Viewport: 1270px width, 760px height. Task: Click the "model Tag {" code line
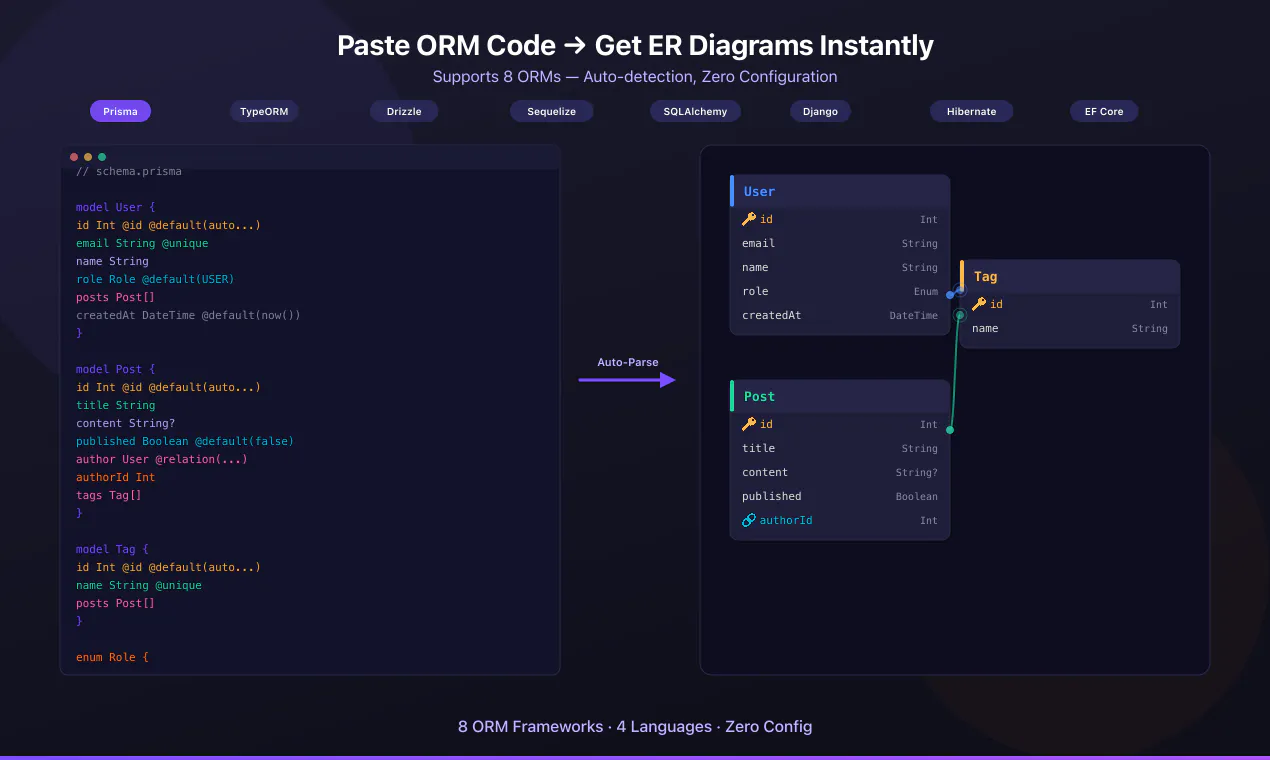pos(112,549)
